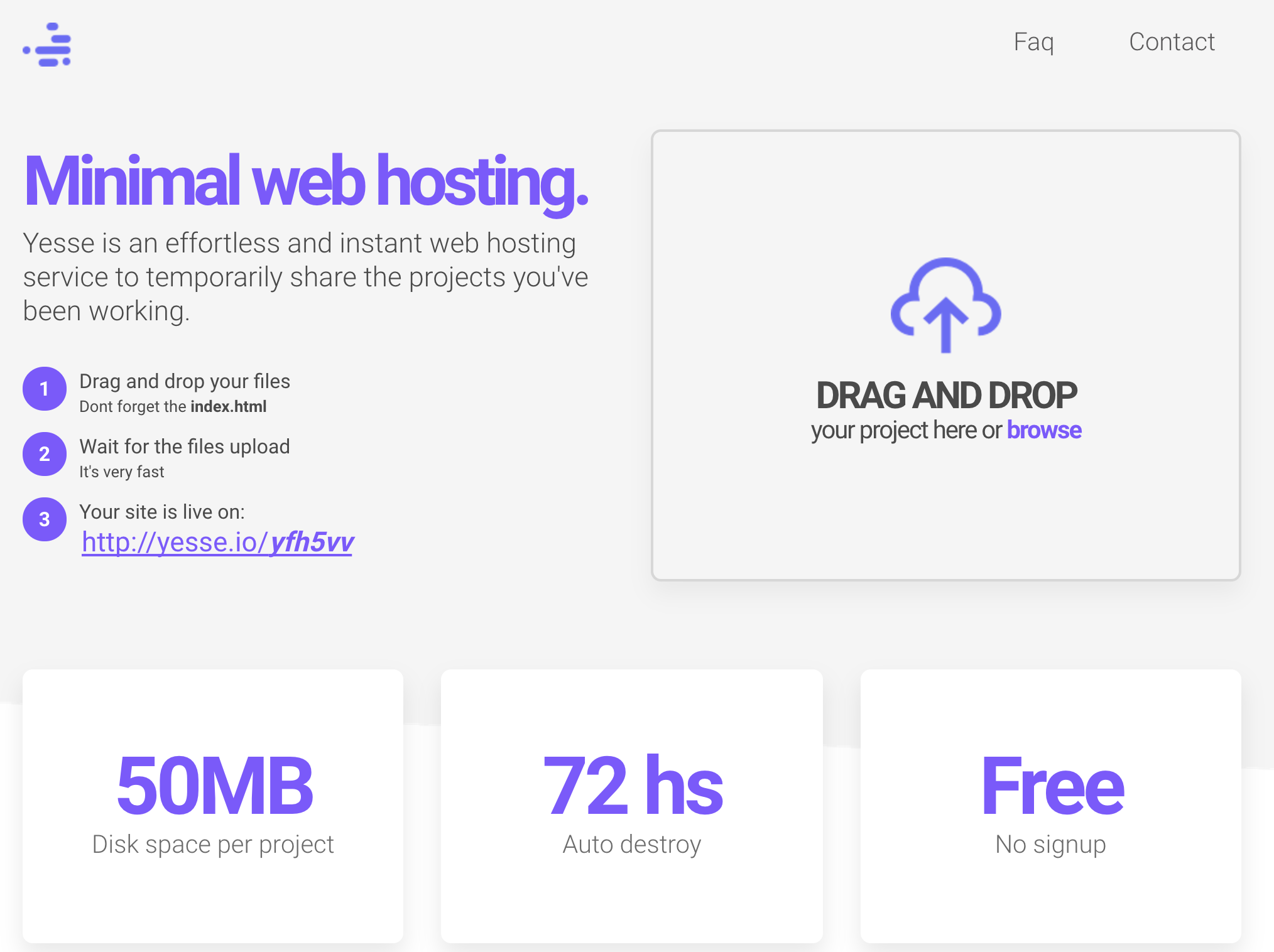The height and width of the screenshot is (952, 1274).
Task: Open the Contact menu item
Action: [x=1172, y=42]
